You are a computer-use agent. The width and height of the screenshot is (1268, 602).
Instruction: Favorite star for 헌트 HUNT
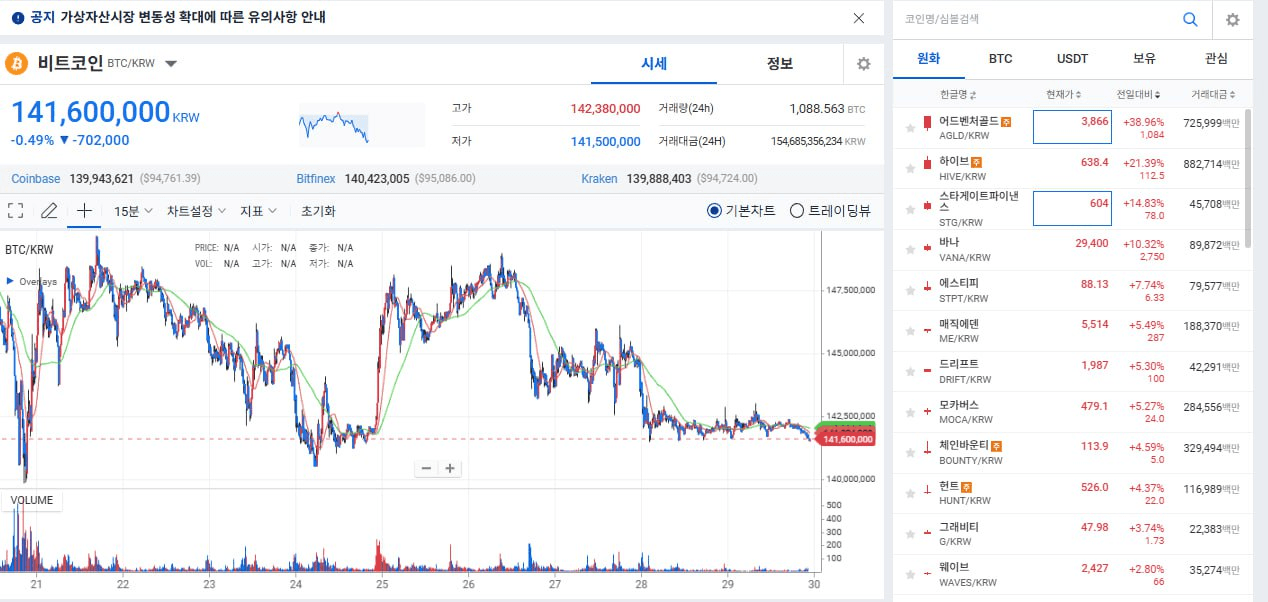click(910, 494)
